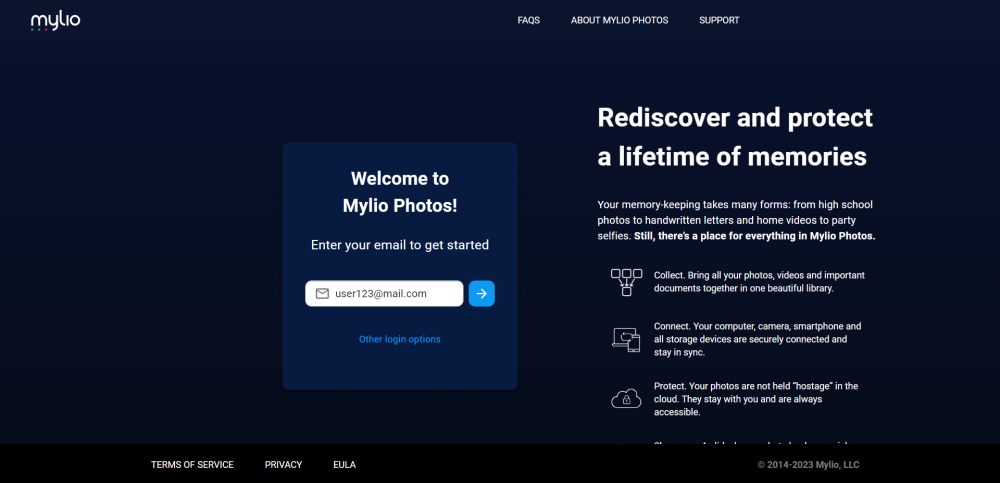
Task: Click the Other login options link
Action: [400, 339]
